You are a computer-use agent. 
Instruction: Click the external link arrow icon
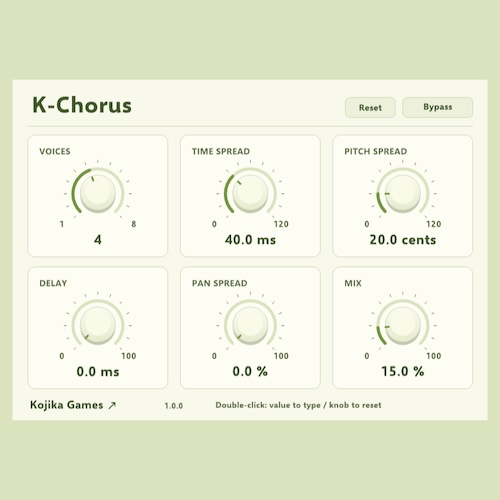(x=112, y=405)
